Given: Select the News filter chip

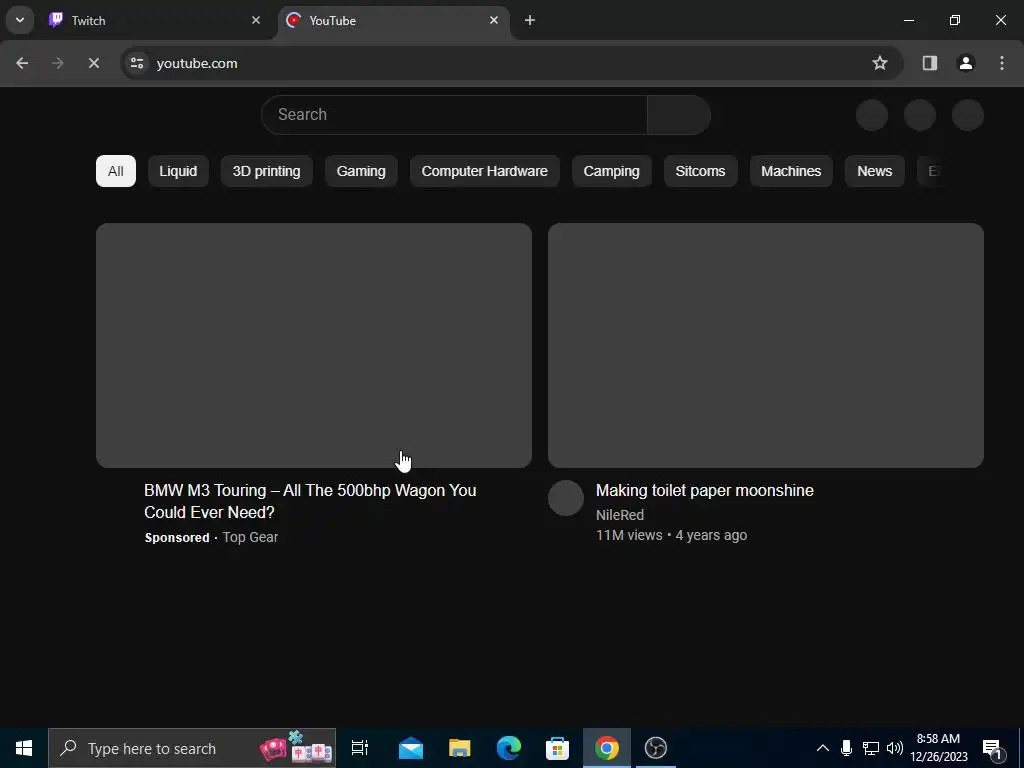Looking at the screenshot, I should tap(874, 171).
